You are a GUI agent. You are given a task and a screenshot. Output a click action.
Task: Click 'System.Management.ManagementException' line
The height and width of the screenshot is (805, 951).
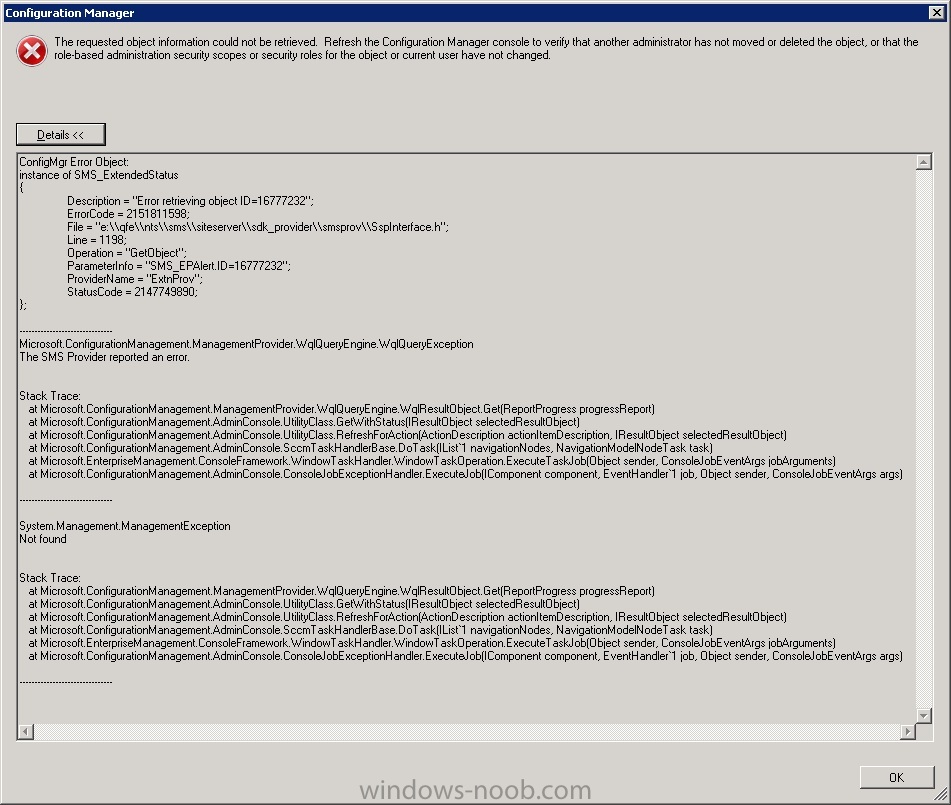coord(125,526)
